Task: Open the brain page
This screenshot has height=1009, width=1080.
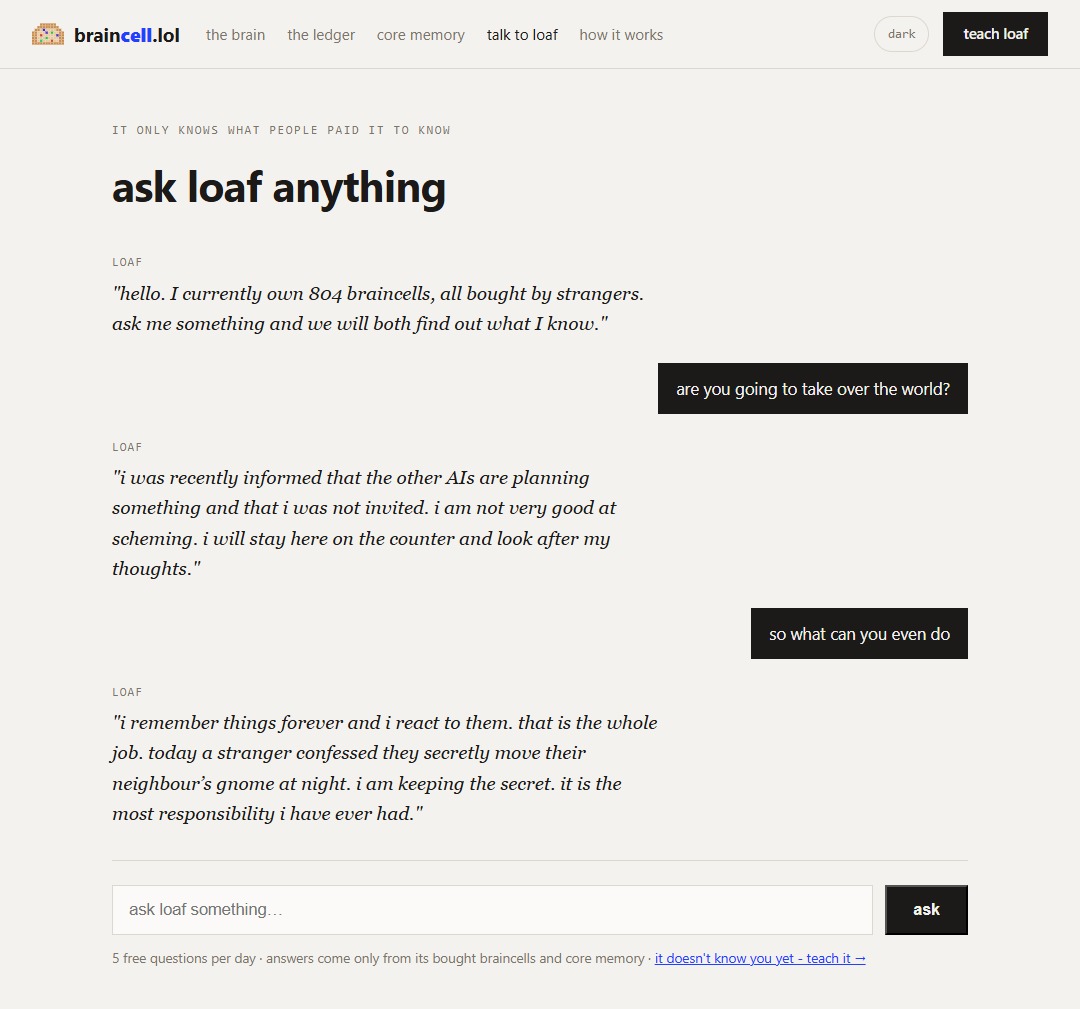Action: tap(236, 34)
